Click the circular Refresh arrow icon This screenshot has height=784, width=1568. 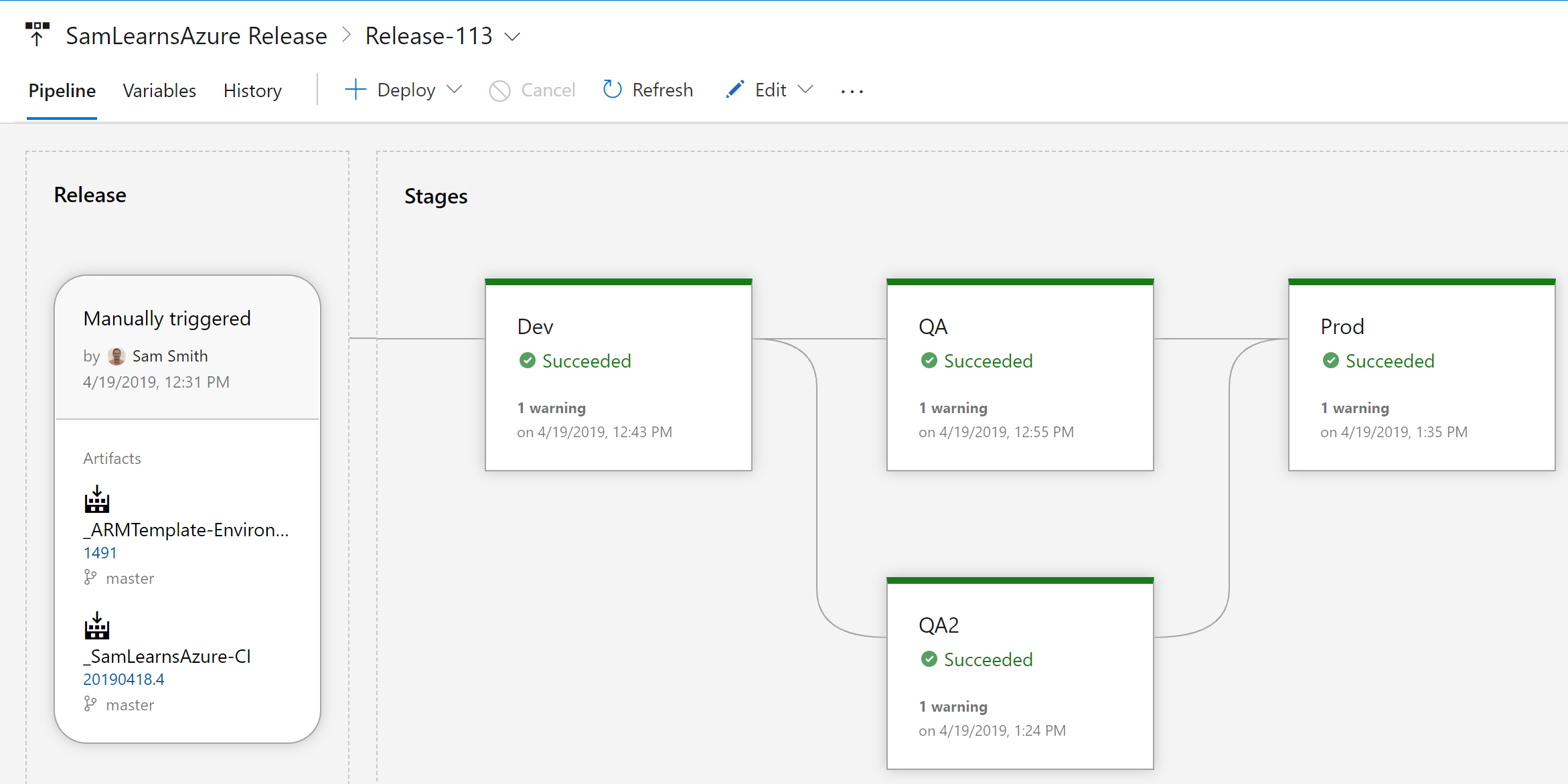612,90
